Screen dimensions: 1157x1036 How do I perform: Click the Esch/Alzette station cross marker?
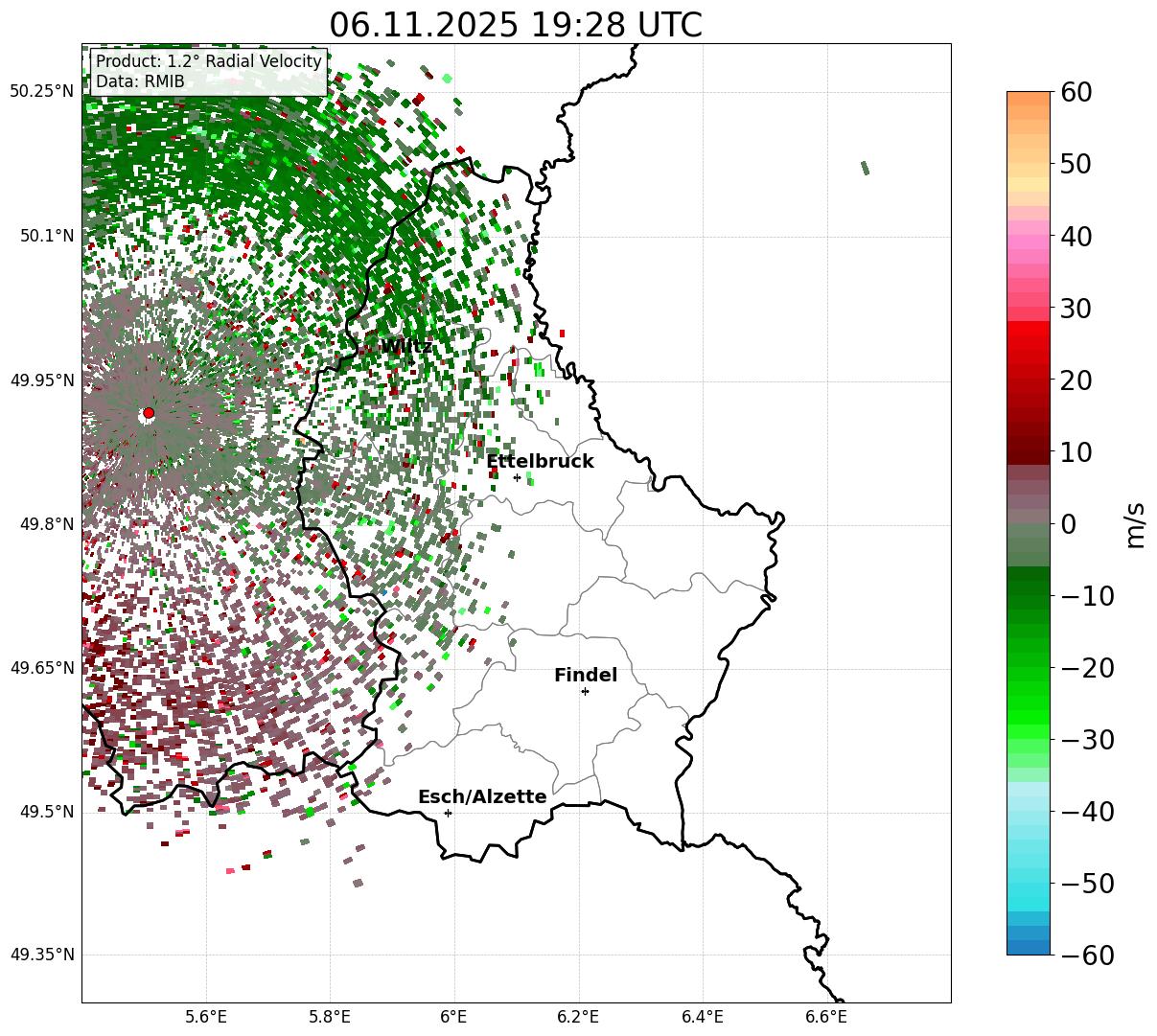pyautogui.click(x=448, y=813)
